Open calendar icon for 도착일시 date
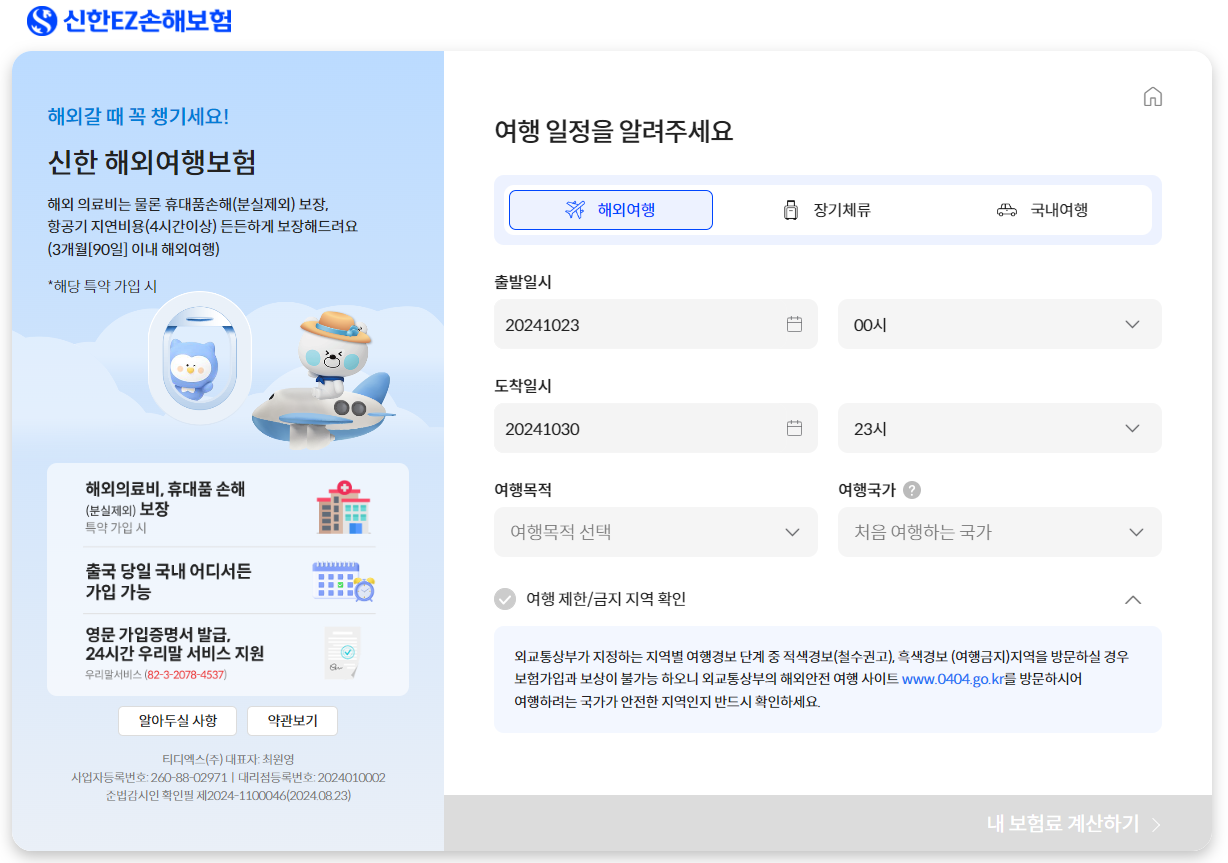This screenshot has height=863, width=1228. (x=795, y=428)
